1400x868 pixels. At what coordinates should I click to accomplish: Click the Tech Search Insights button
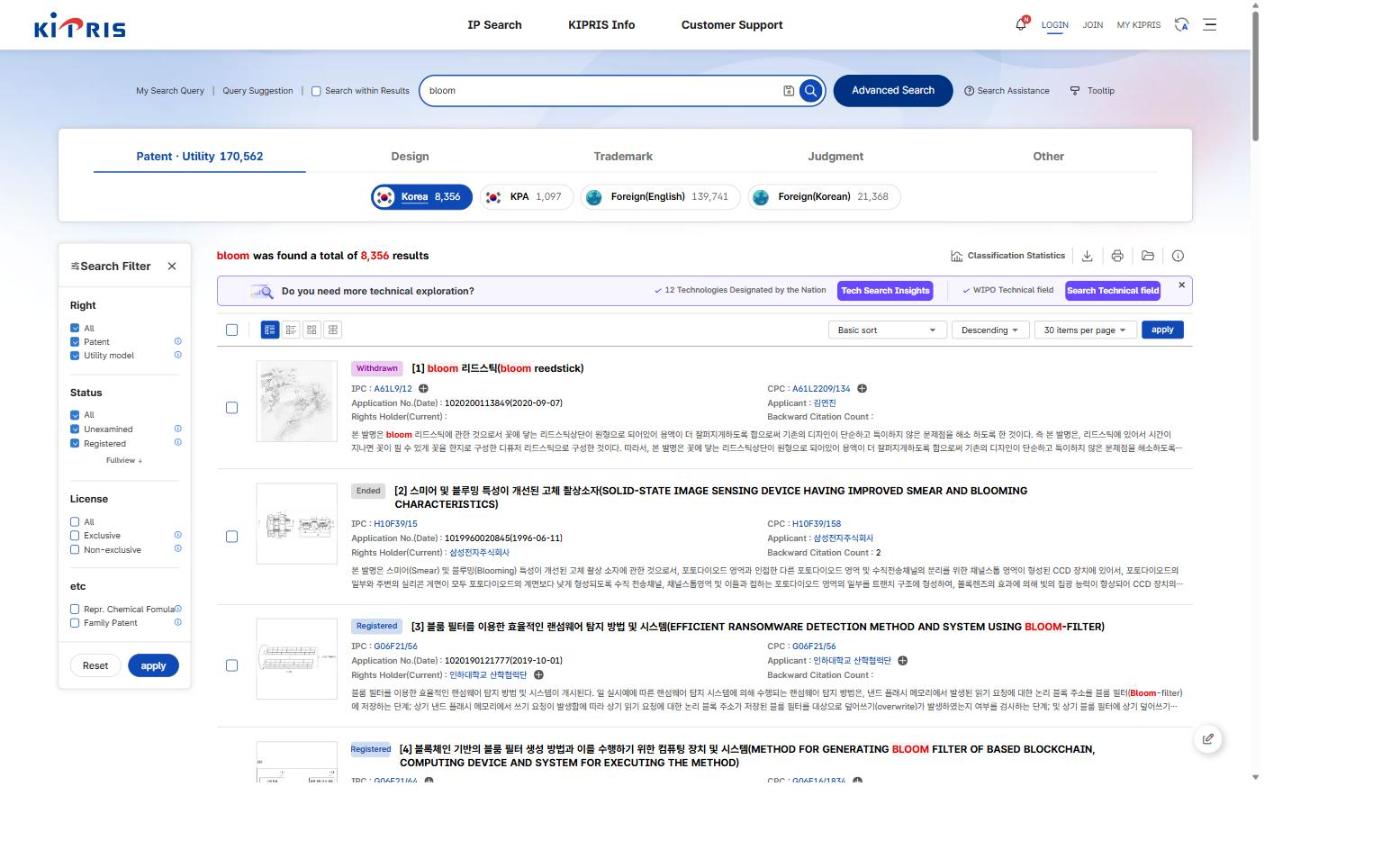[885, 291]
